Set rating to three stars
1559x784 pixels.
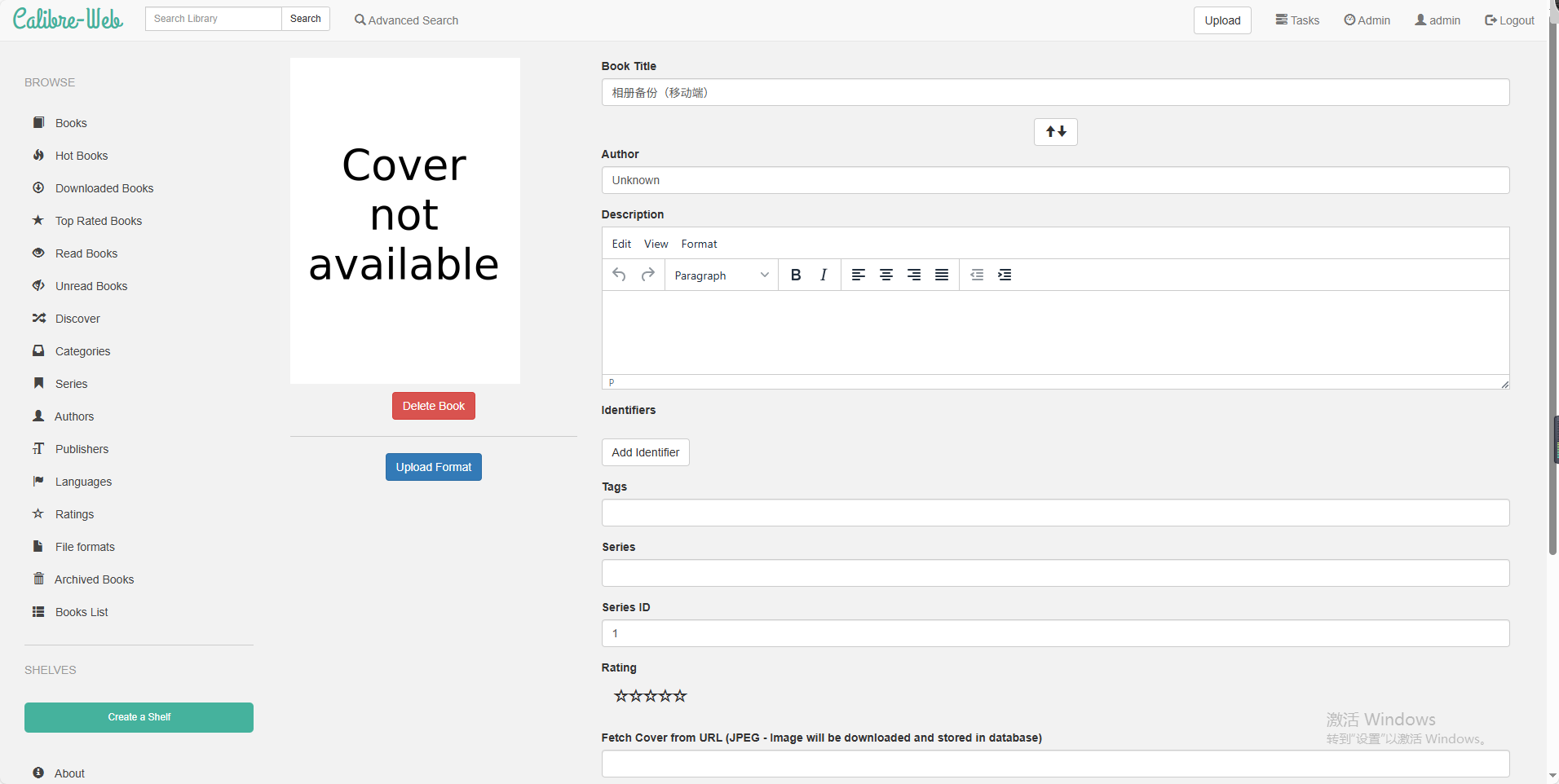(x=651, y=695)
